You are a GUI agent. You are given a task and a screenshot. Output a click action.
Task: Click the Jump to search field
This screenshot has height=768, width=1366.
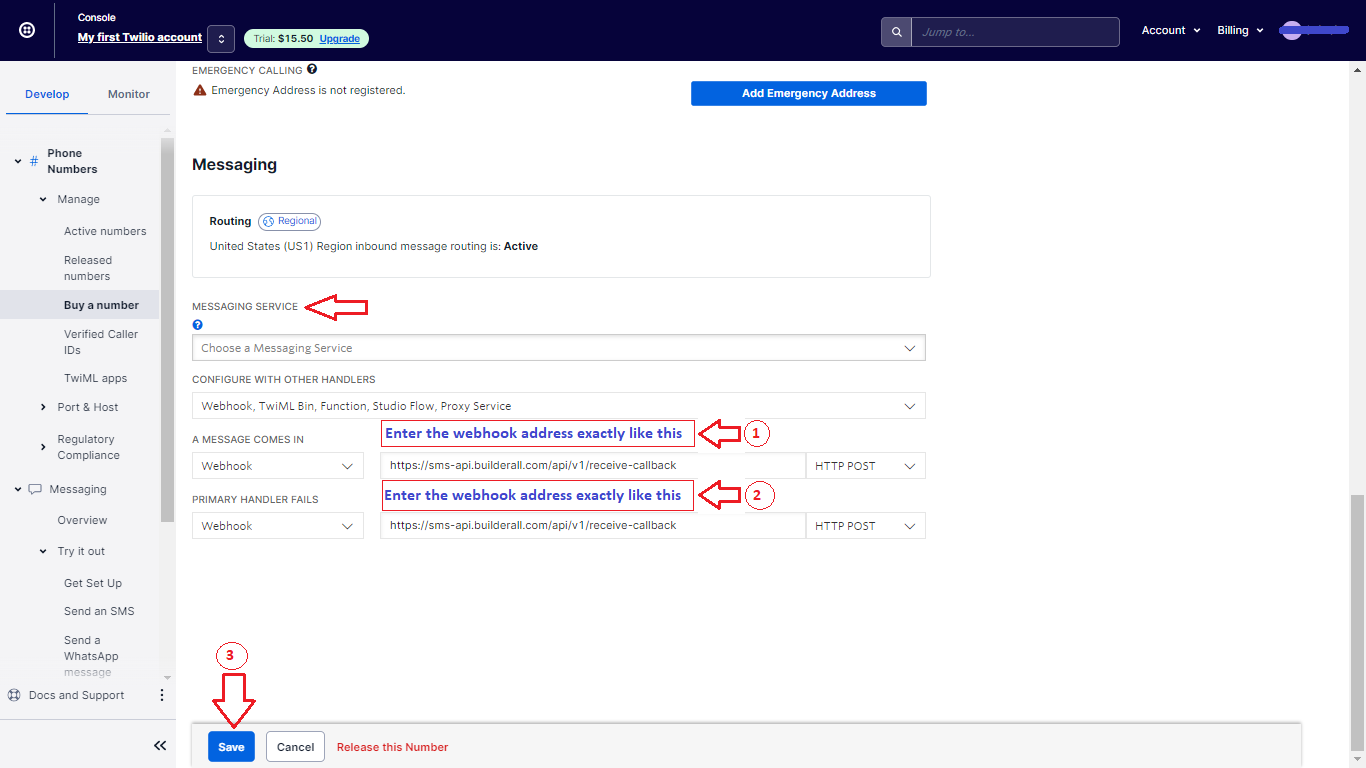[x=1015, y=32]
